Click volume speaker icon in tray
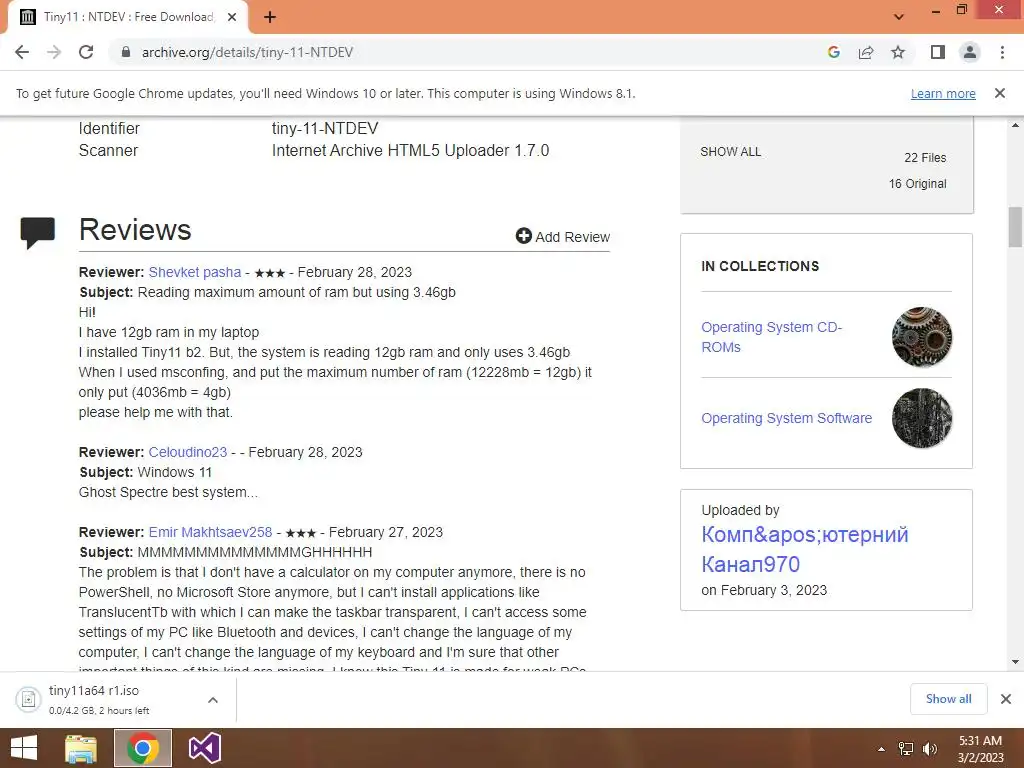This screenshot has height=768, width=1024. point(930,748)
